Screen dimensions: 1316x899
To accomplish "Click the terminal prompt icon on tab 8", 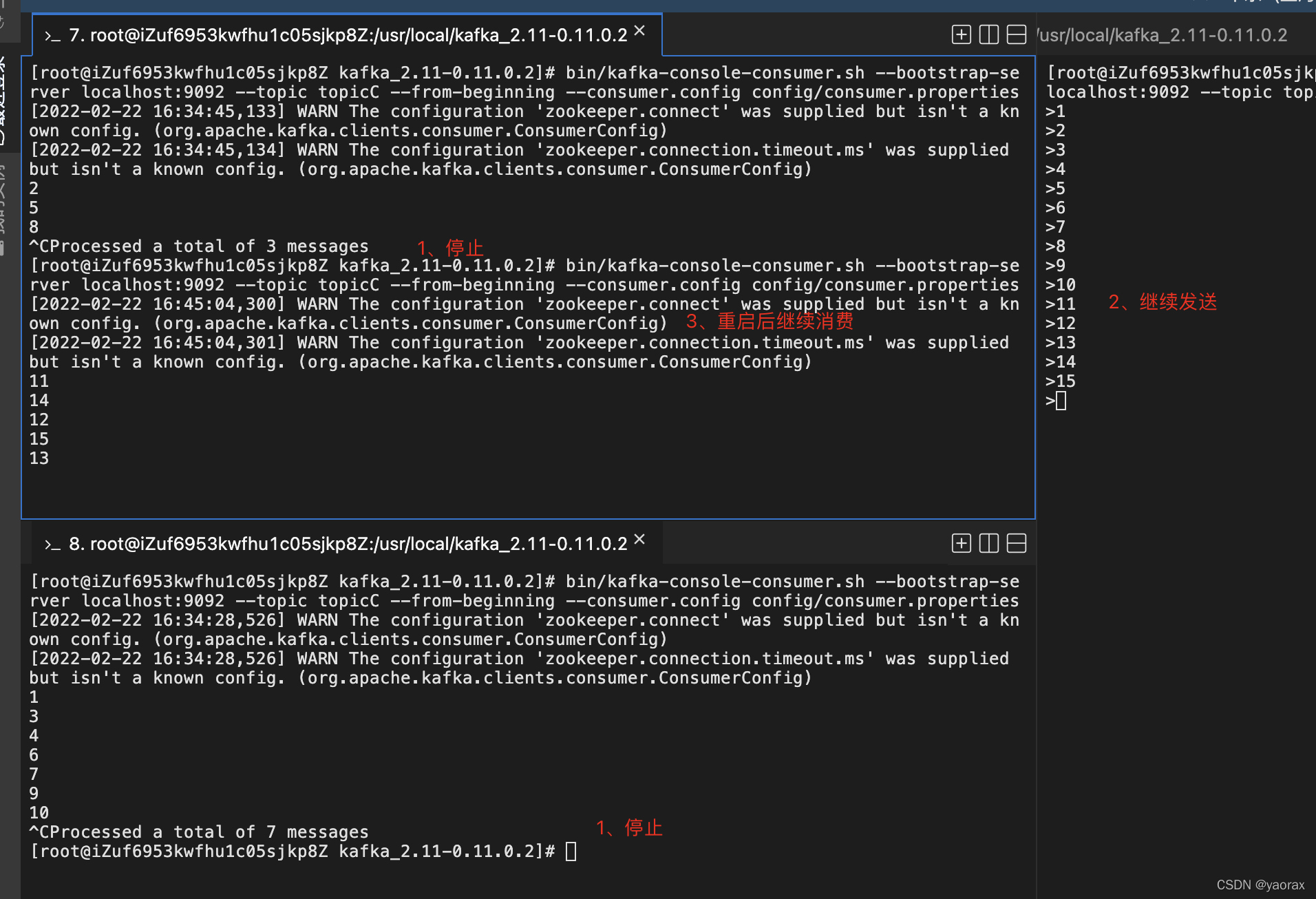I will tap(54, 544).
